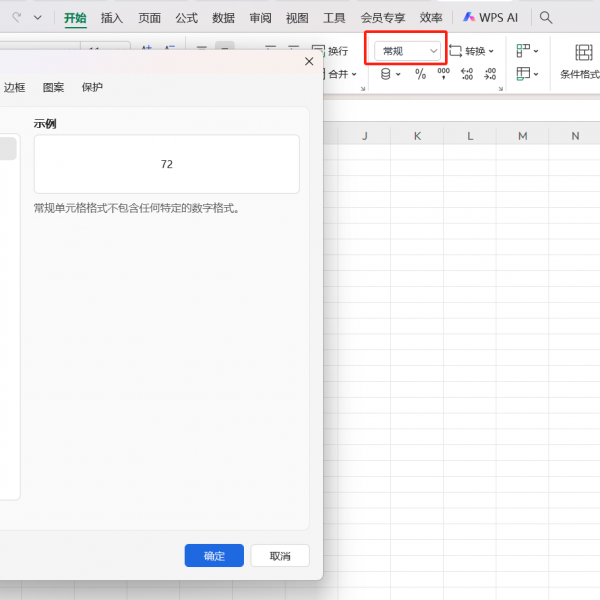Screen dimensions: 600x600
Task: Open the 数据 ribbon tab
Action: 223,18
